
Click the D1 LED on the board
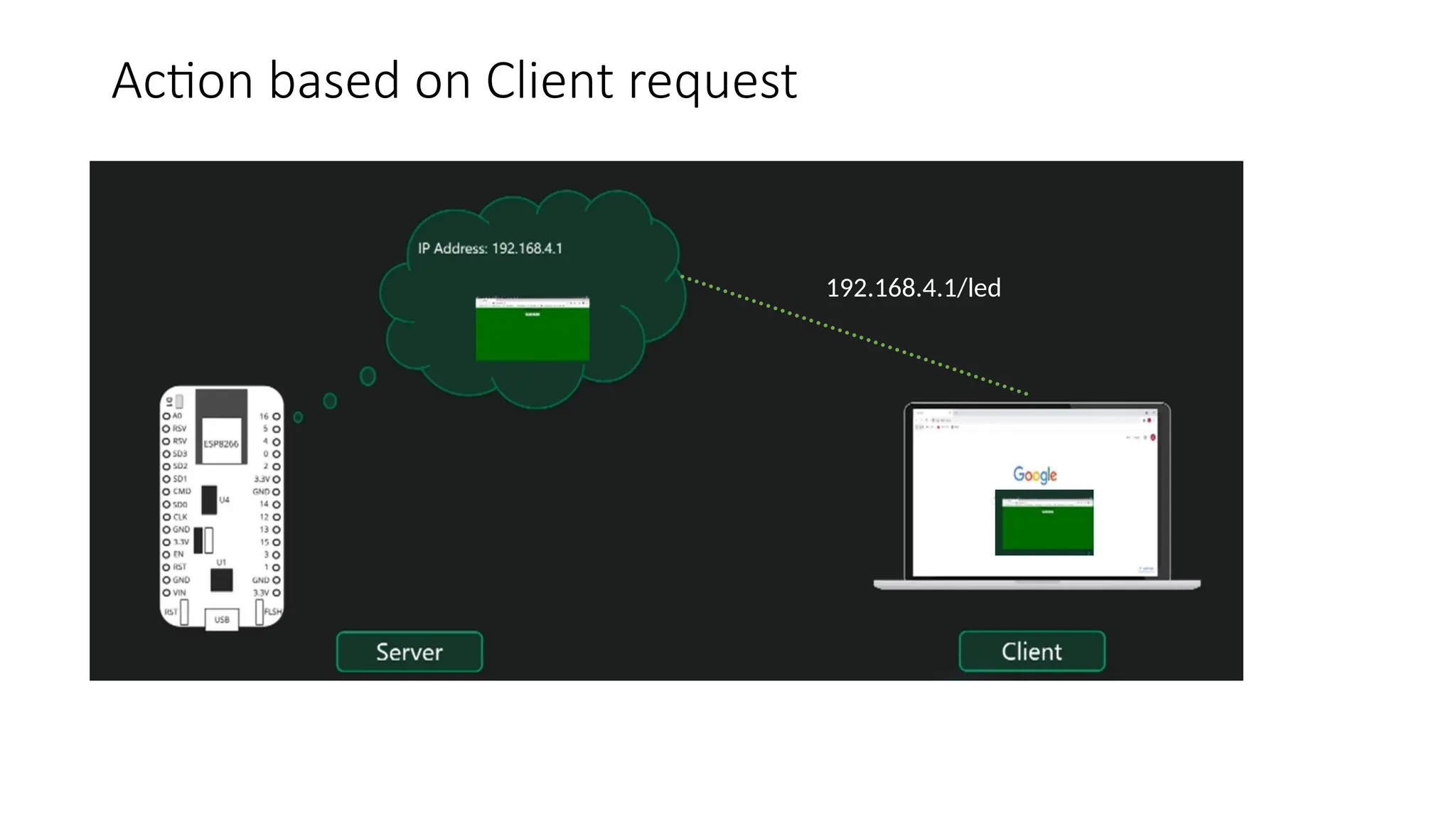179,402
